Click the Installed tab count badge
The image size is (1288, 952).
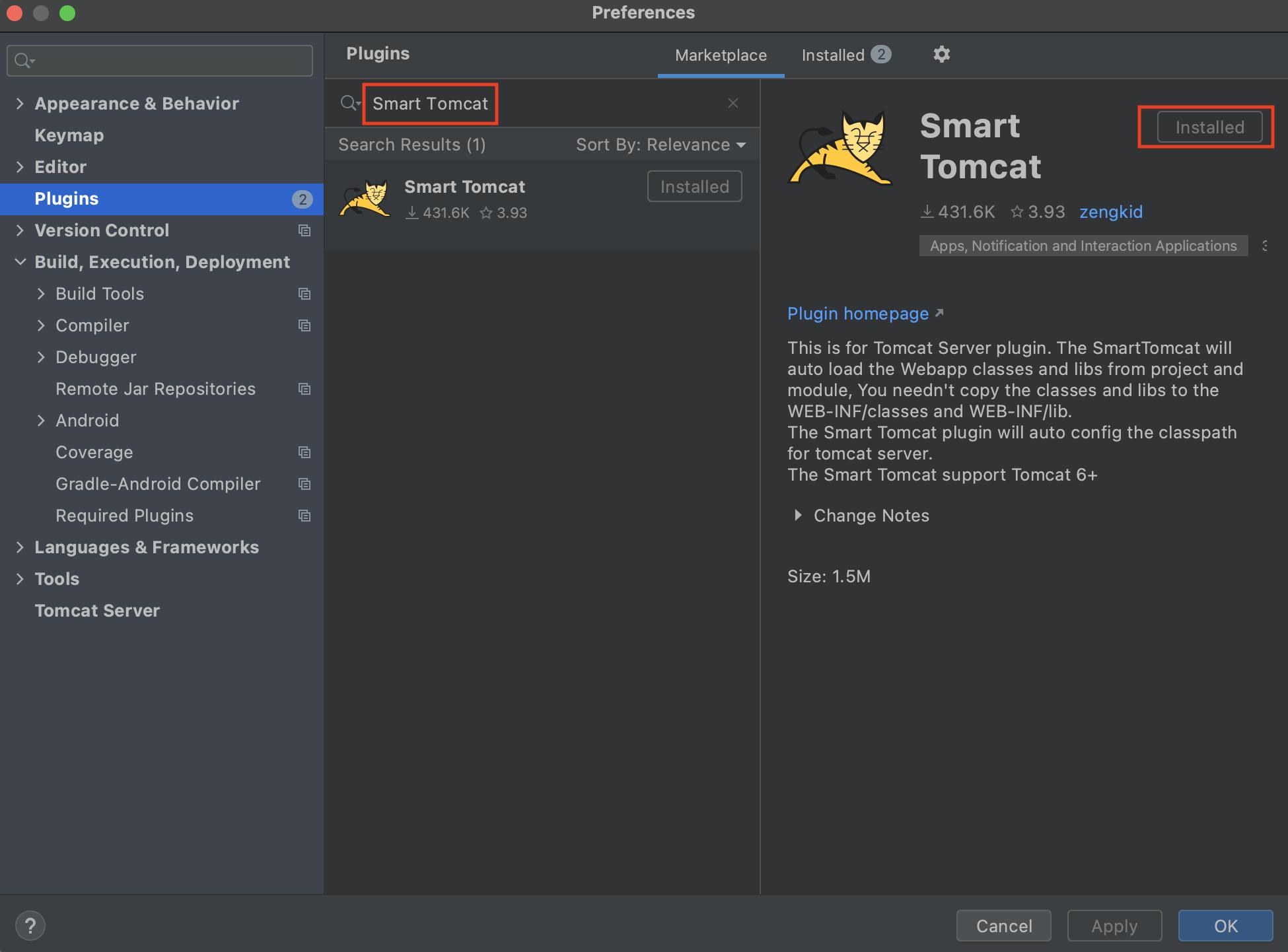(881, 54)
